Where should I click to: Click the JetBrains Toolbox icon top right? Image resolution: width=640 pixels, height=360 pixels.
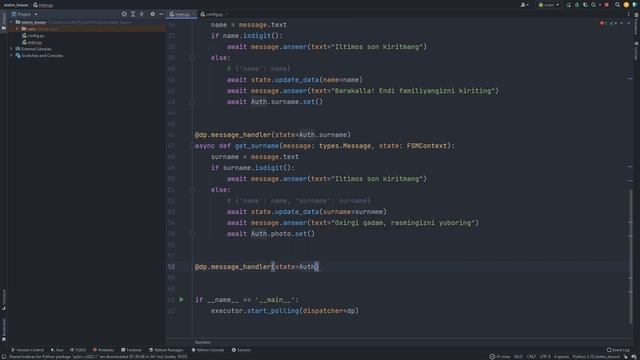click(x=635, y=5)
